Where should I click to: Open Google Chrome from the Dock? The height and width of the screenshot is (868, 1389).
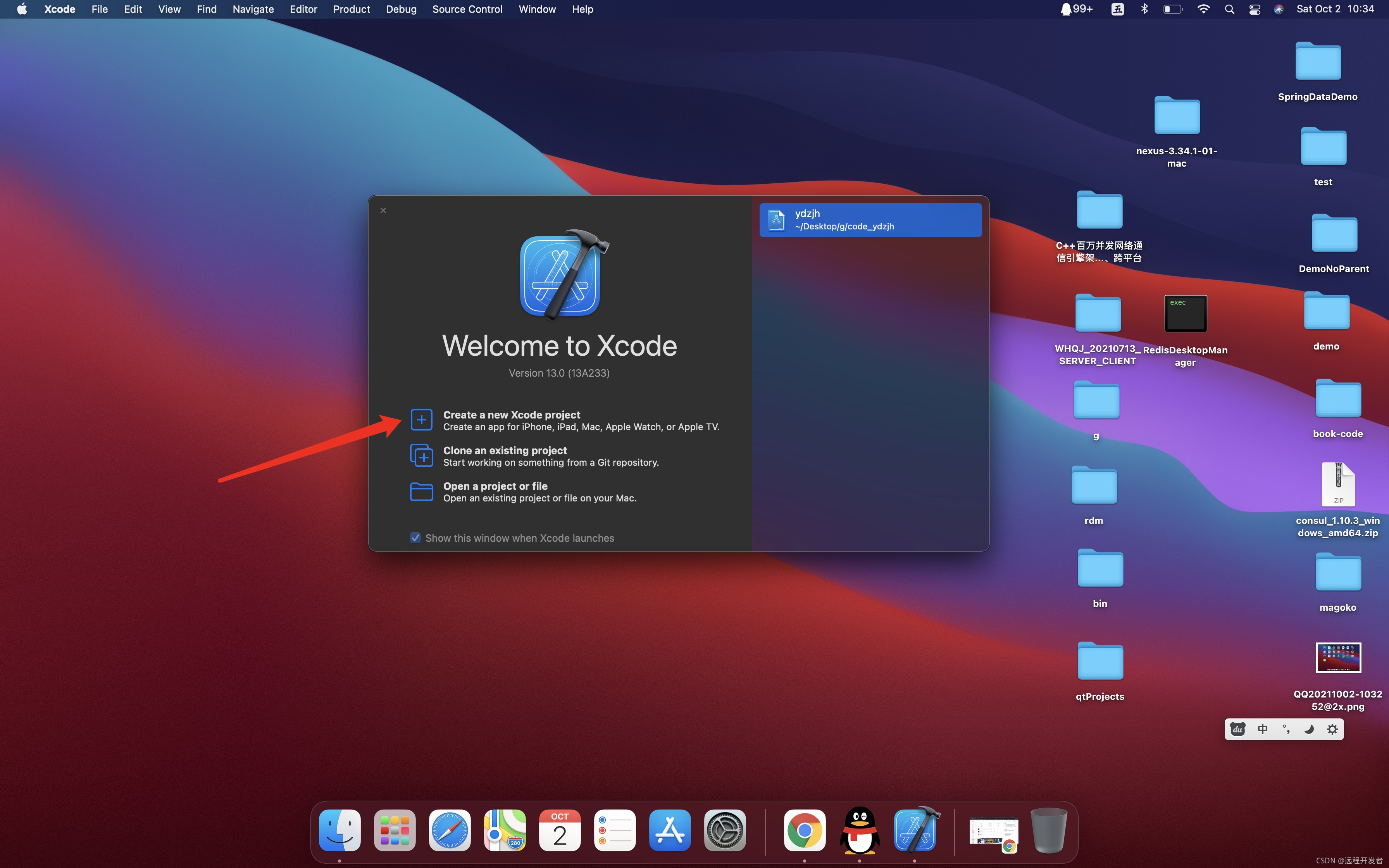pos(805,830)
